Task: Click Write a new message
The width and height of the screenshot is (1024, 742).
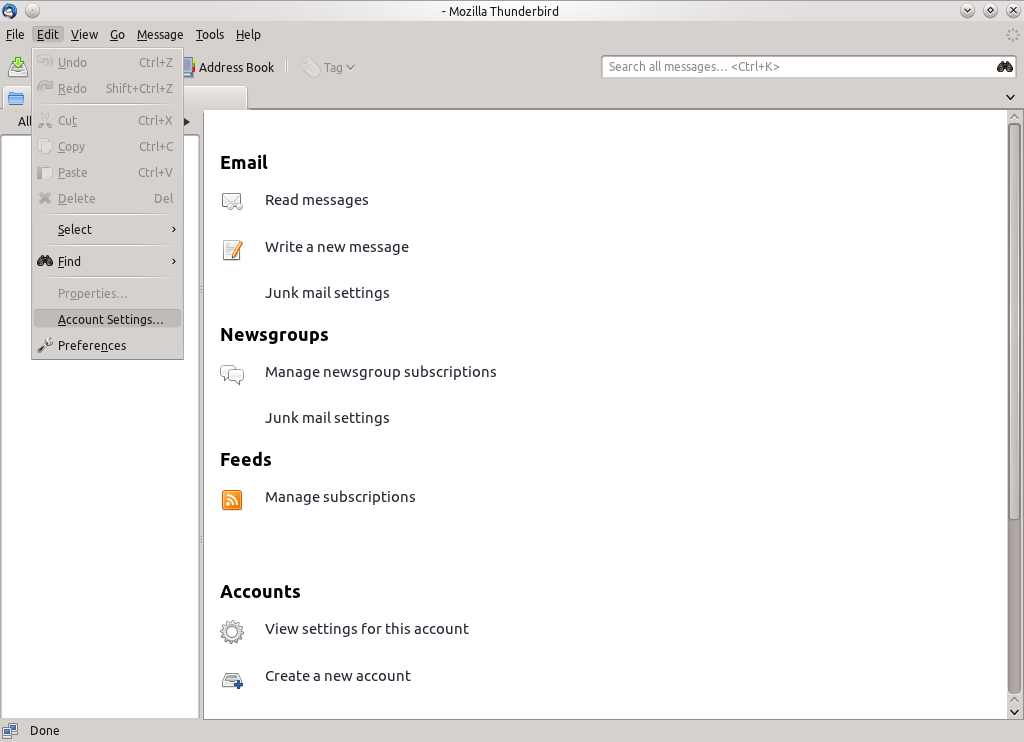Action: tap(337, 247)
